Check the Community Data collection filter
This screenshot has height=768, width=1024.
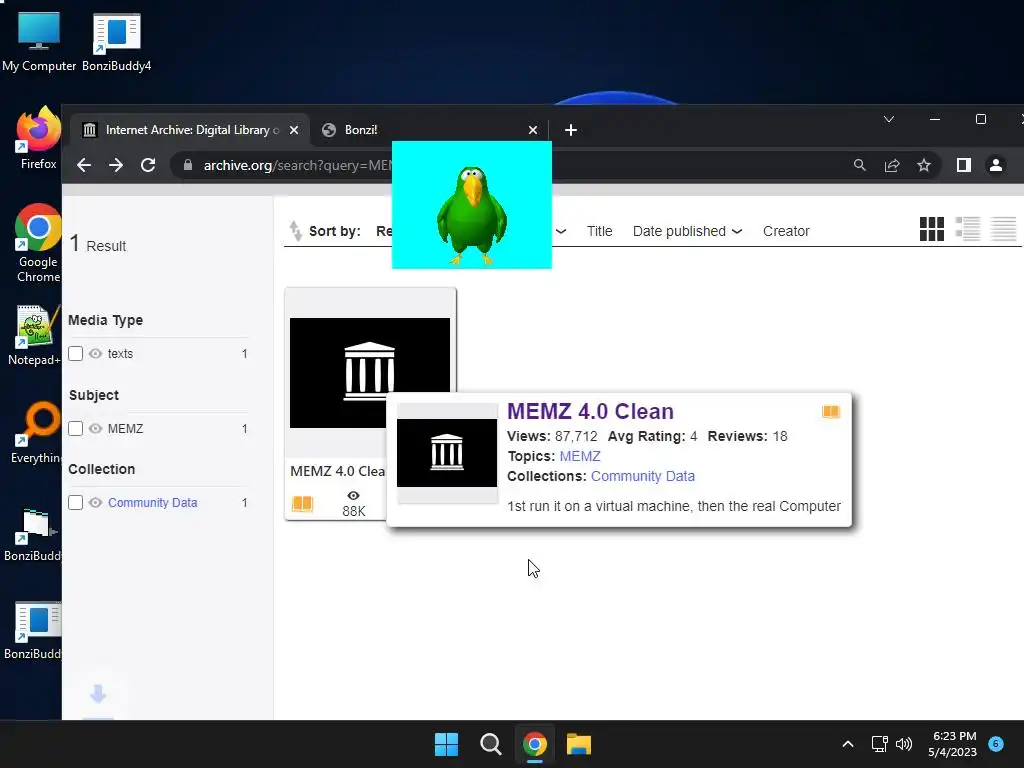coord(76,502)
